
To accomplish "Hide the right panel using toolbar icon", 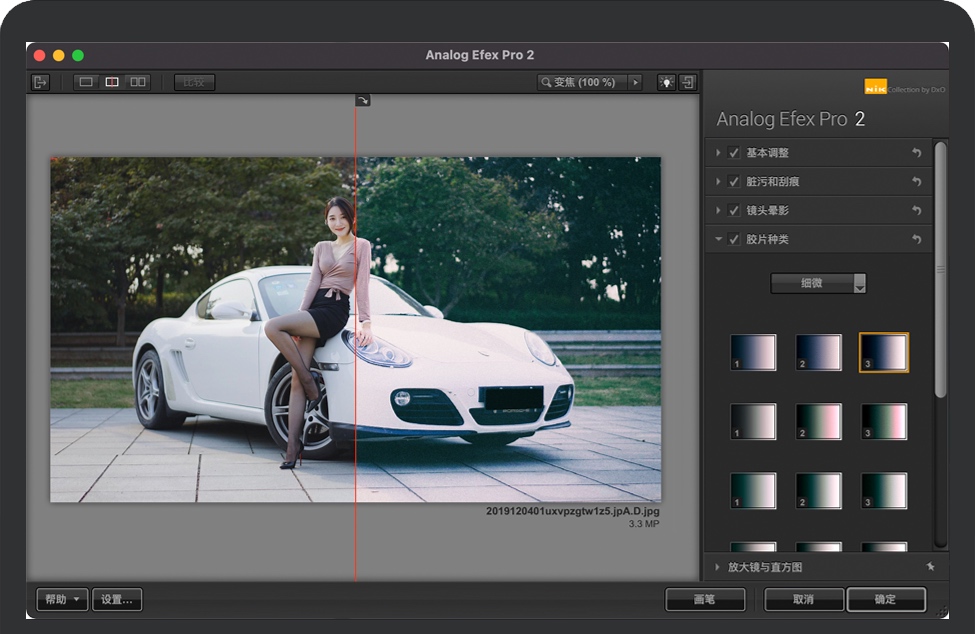I will tap(688, 82).
